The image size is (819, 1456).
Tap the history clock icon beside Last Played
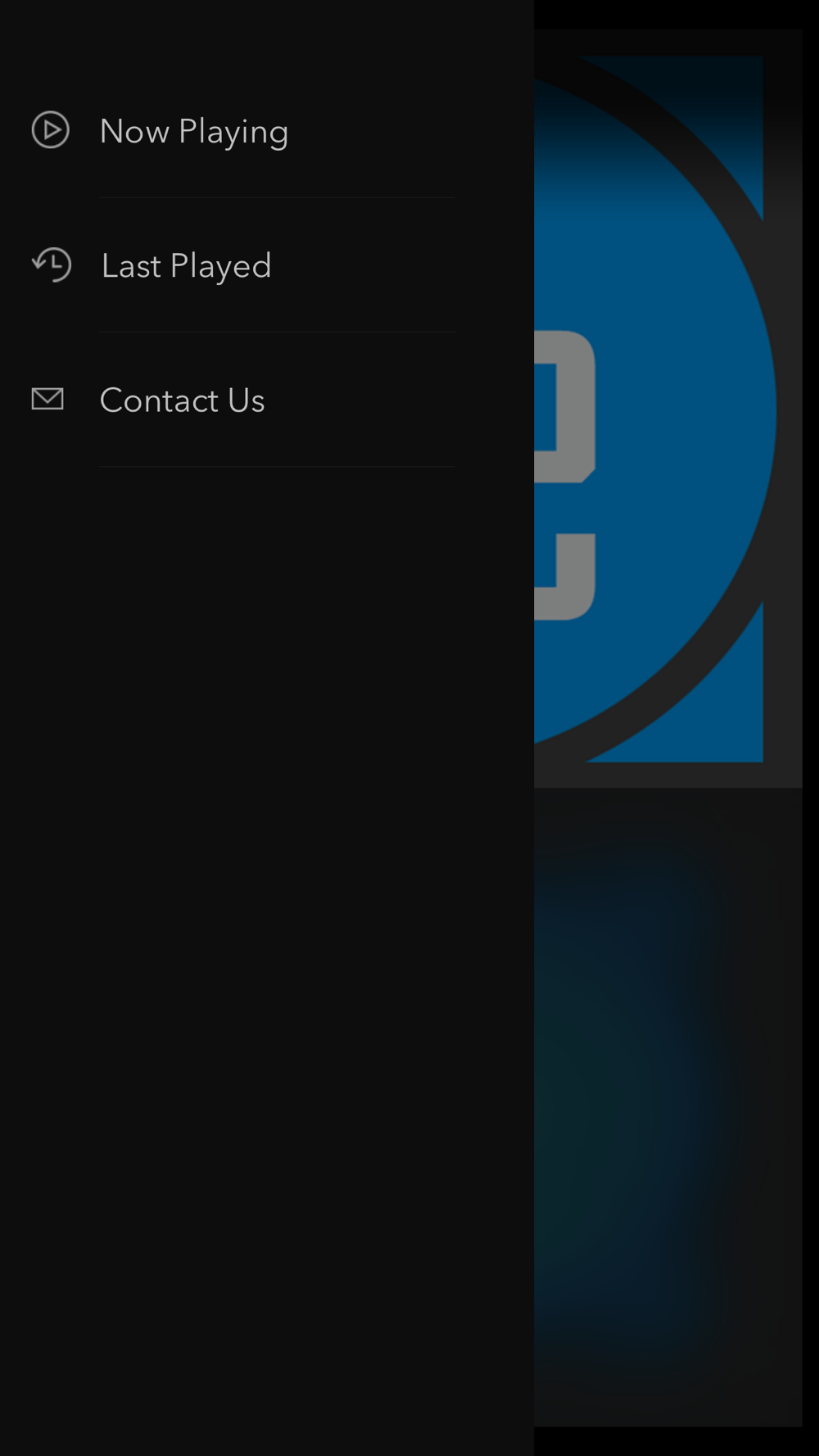52,265
